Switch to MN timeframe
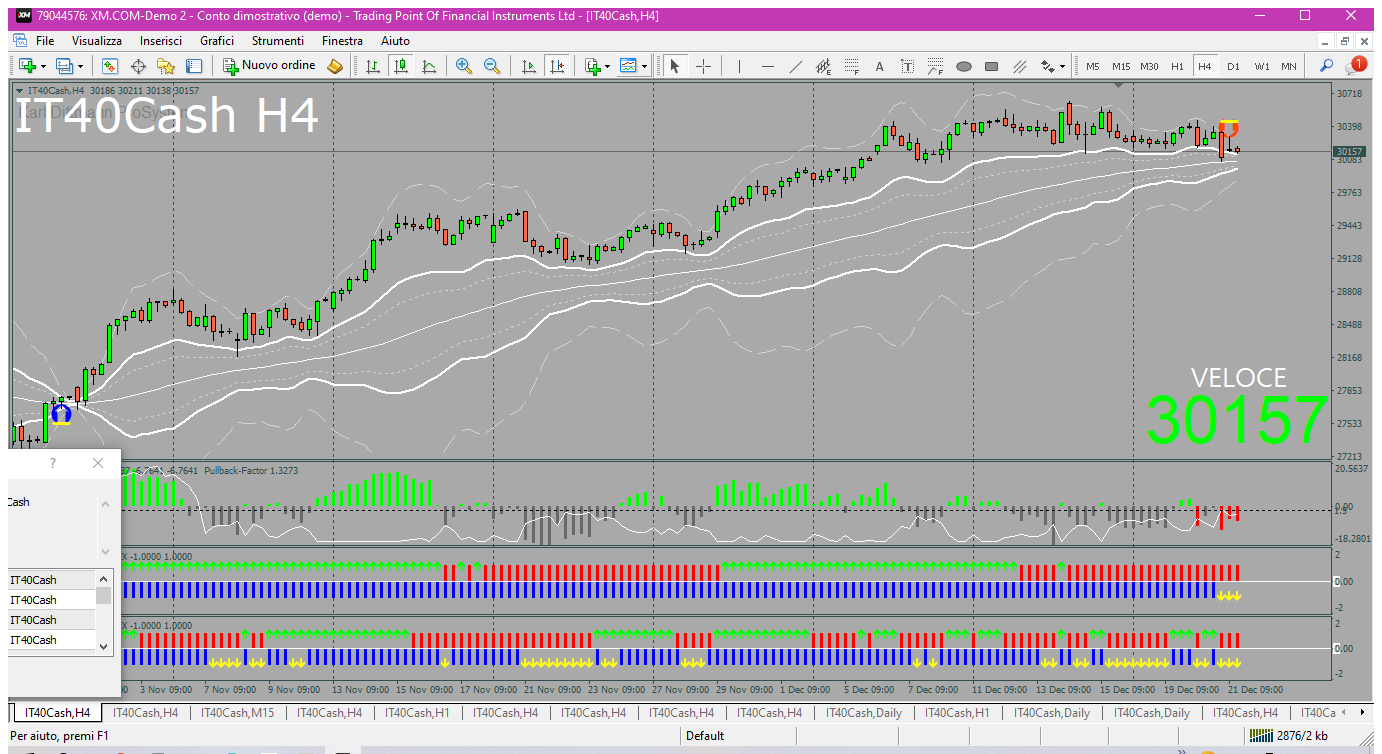 pyautogui.click(x=1289, y=66)
